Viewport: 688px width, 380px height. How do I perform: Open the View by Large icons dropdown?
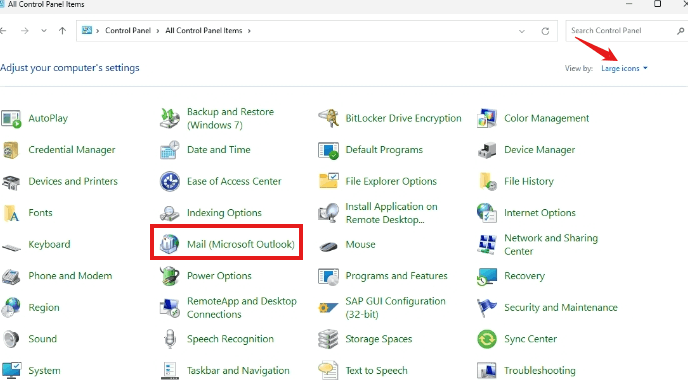click(x=624, y=68)
